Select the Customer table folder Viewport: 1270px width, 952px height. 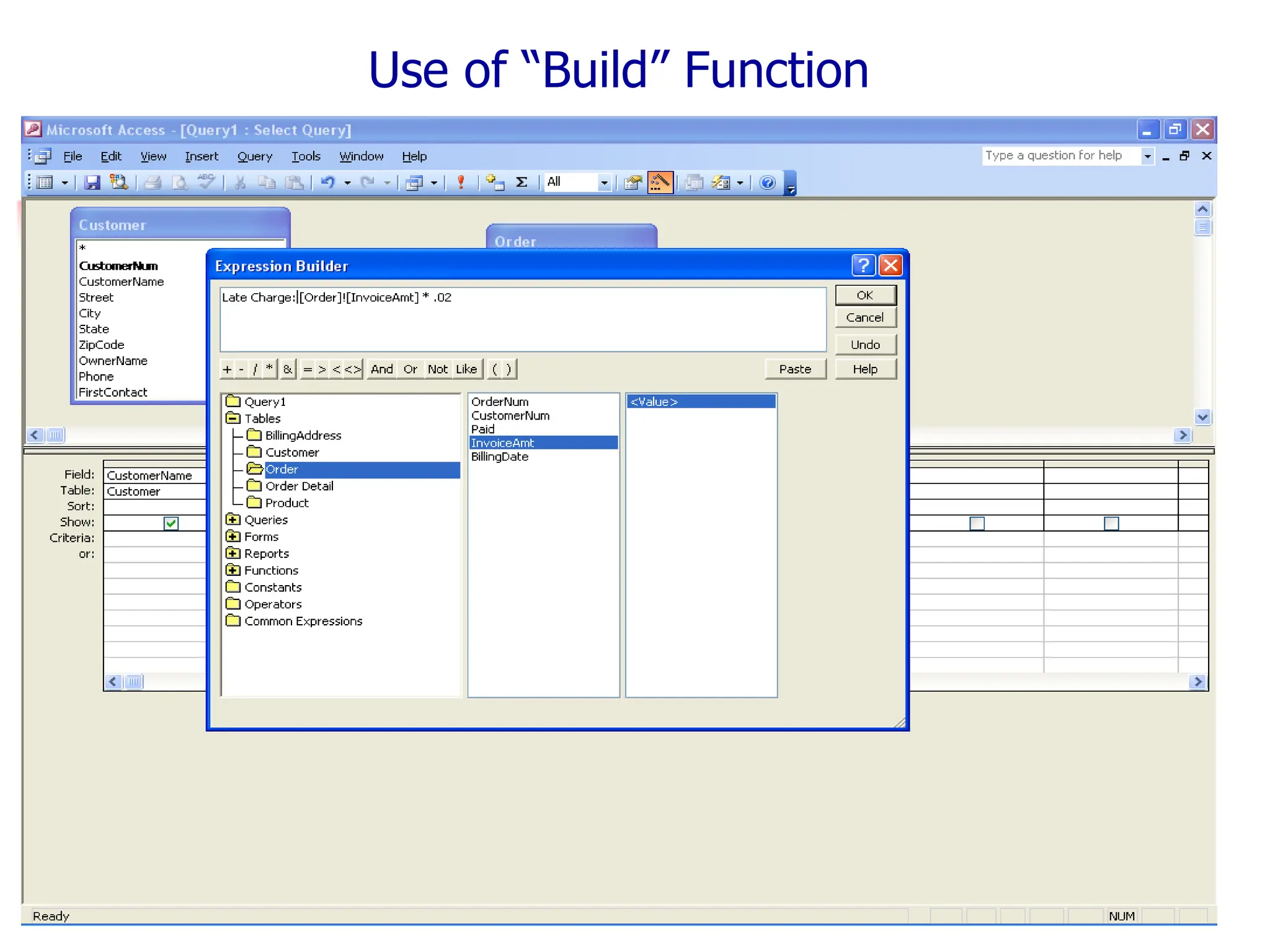tap(291, 452)
